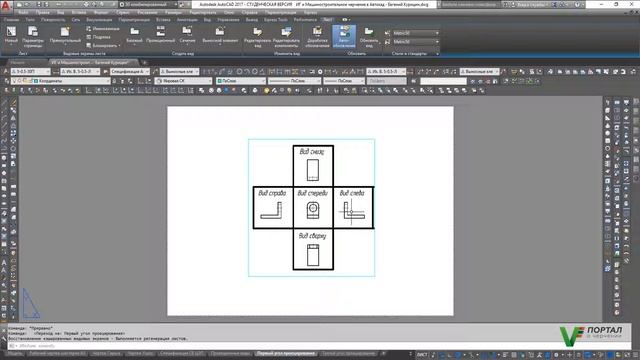Open the AutoCAD application menu logo

click(x=5, y=5)
